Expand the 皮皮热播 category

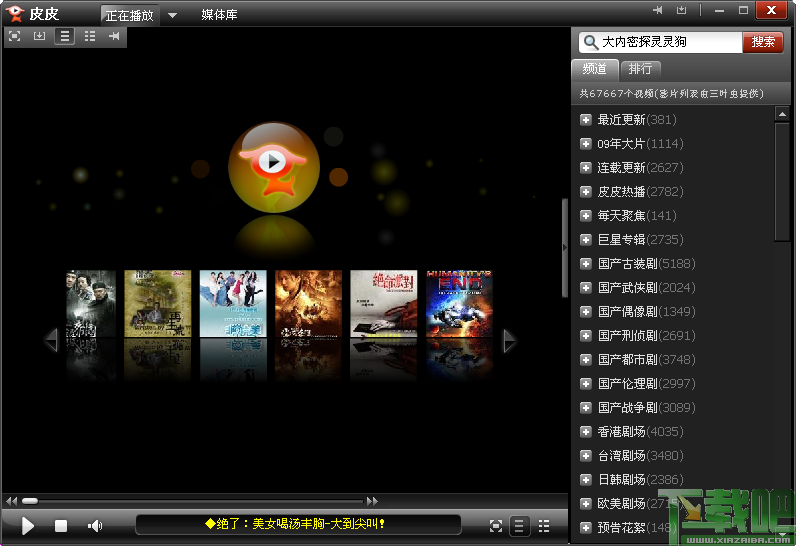point(586,192)
